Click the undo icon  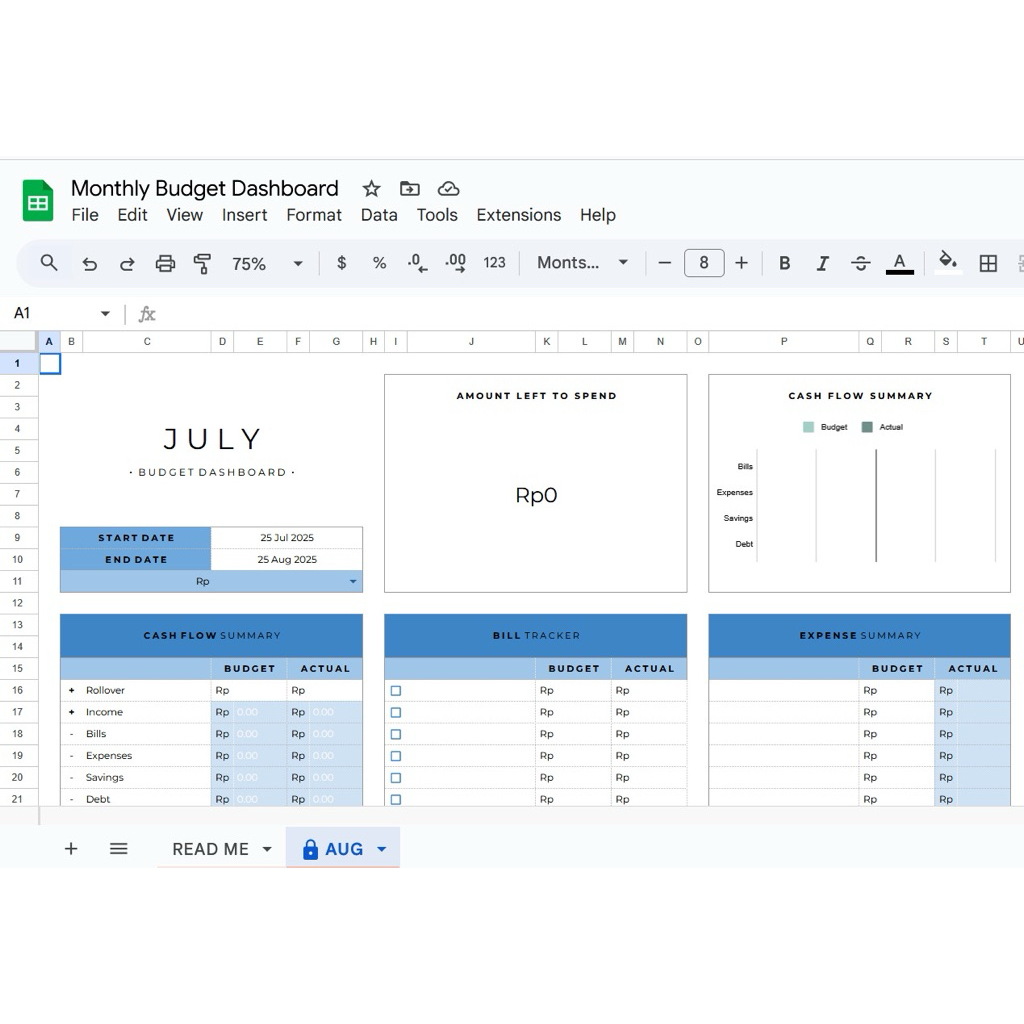pyautogui.click(x=89, y=263)
